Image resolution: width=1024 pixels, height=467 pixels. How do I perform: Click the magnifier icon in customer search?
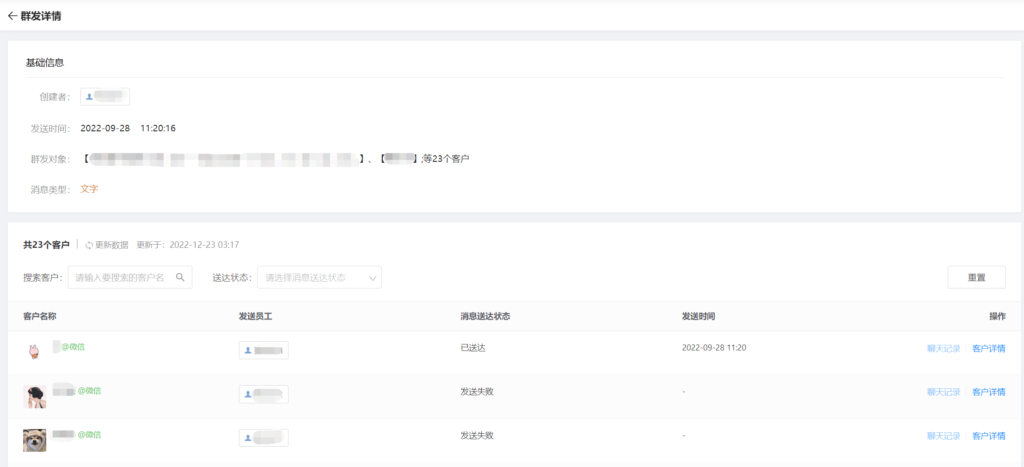181,278
